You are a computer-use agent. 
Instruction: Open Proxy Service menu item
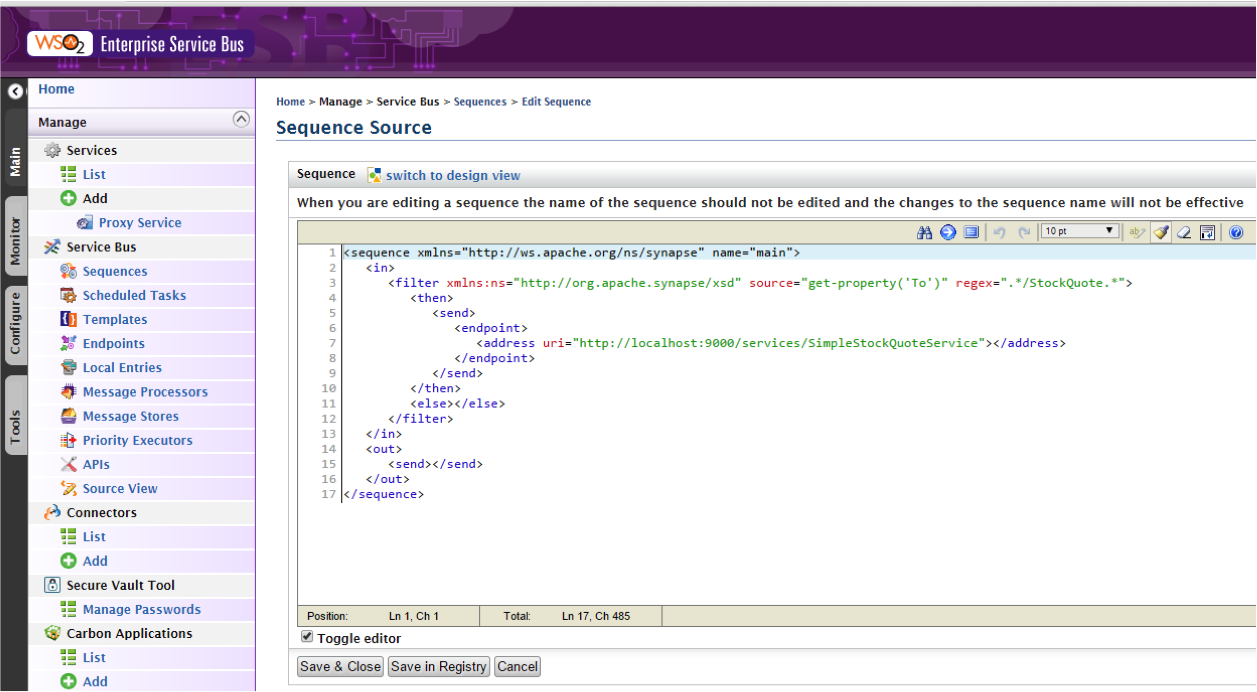click(140, 223)
